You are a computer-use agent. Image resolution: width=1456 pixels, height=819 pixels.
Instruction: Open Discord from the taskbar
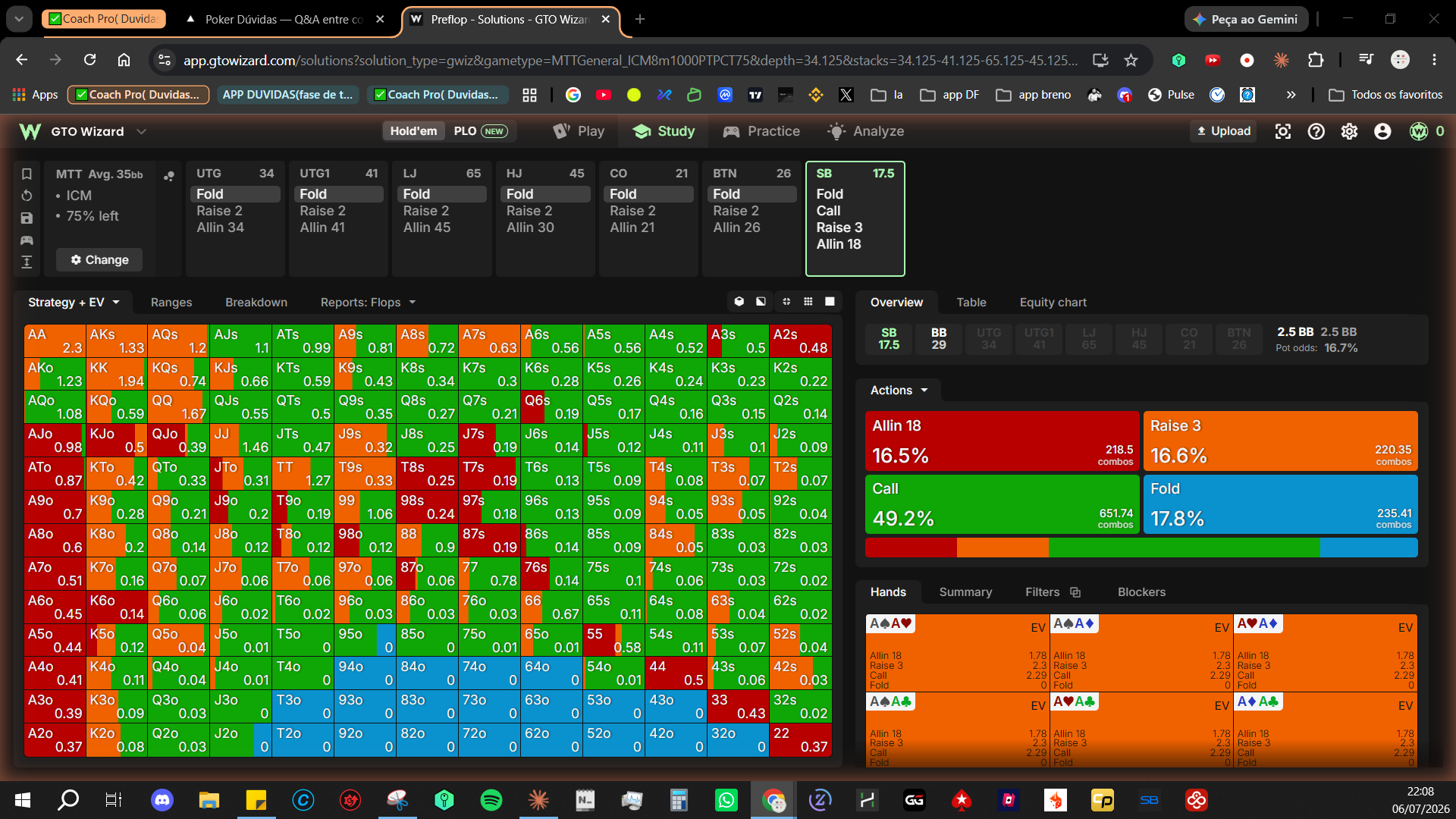pos(162,799)
